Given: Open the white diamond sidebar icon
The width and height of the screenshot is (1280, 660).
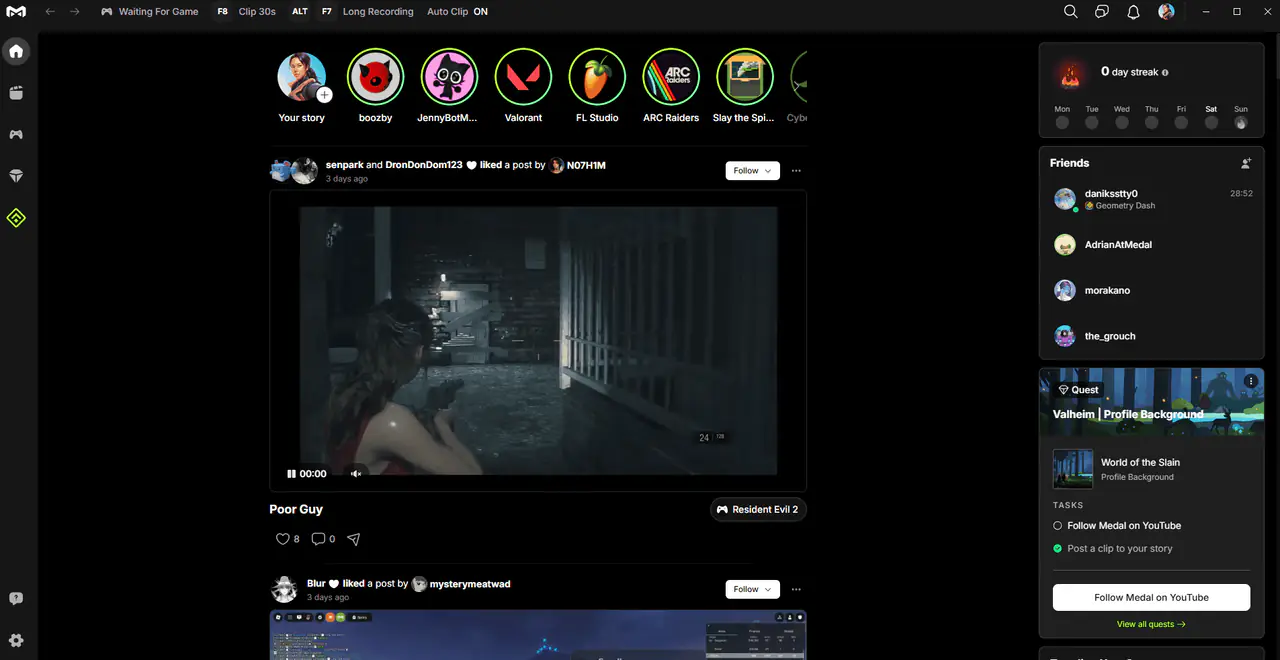Looking at the screenshot, I should coord(16,176).
